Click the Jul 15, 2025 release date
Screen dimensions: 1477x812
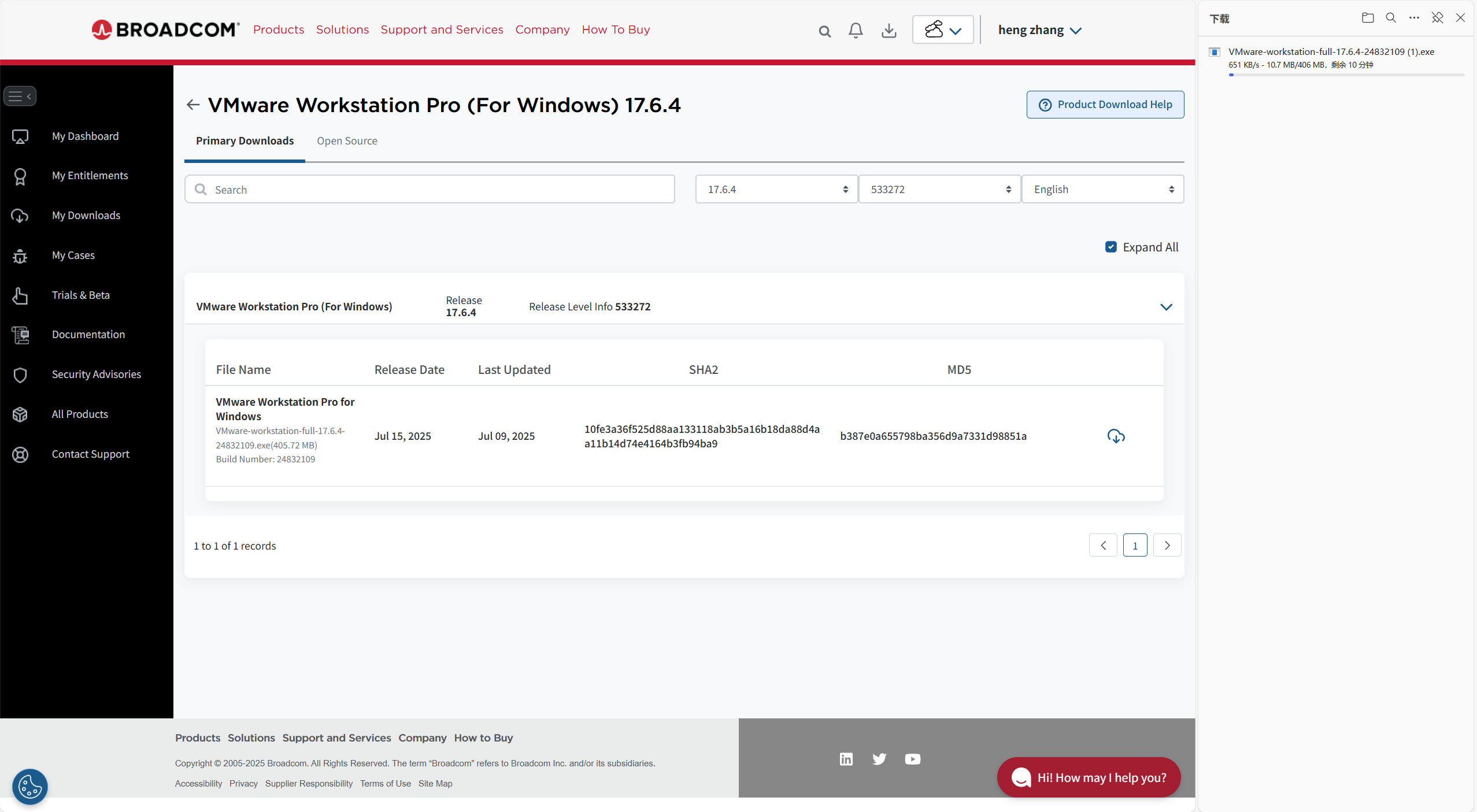click(402, 436)
